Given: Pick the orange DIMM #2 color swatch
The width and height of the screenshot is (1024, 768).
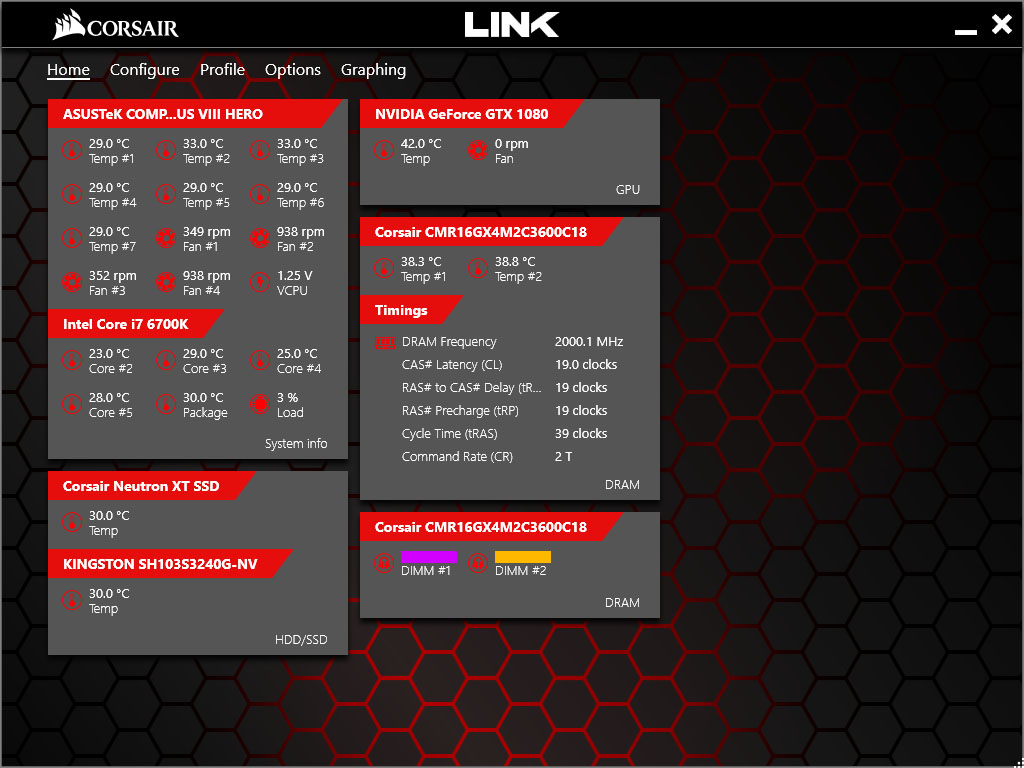Looking at the screenshot, I should [x=522, y=557].
